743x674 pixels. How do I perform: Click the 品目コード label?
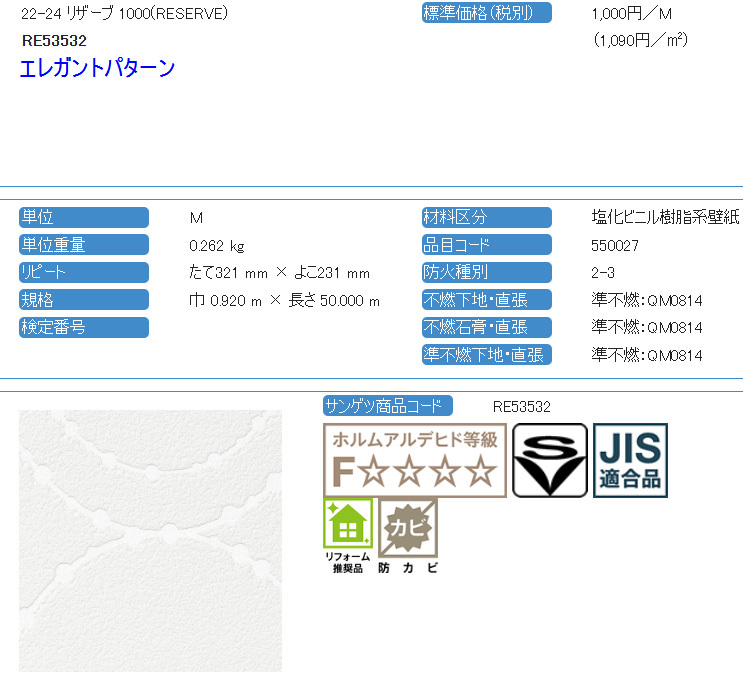point(487,245)
